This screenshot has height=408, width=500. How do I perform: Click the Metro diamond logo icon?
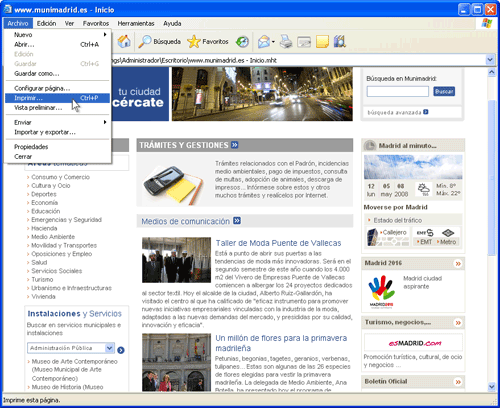click(x=448, y=233)
